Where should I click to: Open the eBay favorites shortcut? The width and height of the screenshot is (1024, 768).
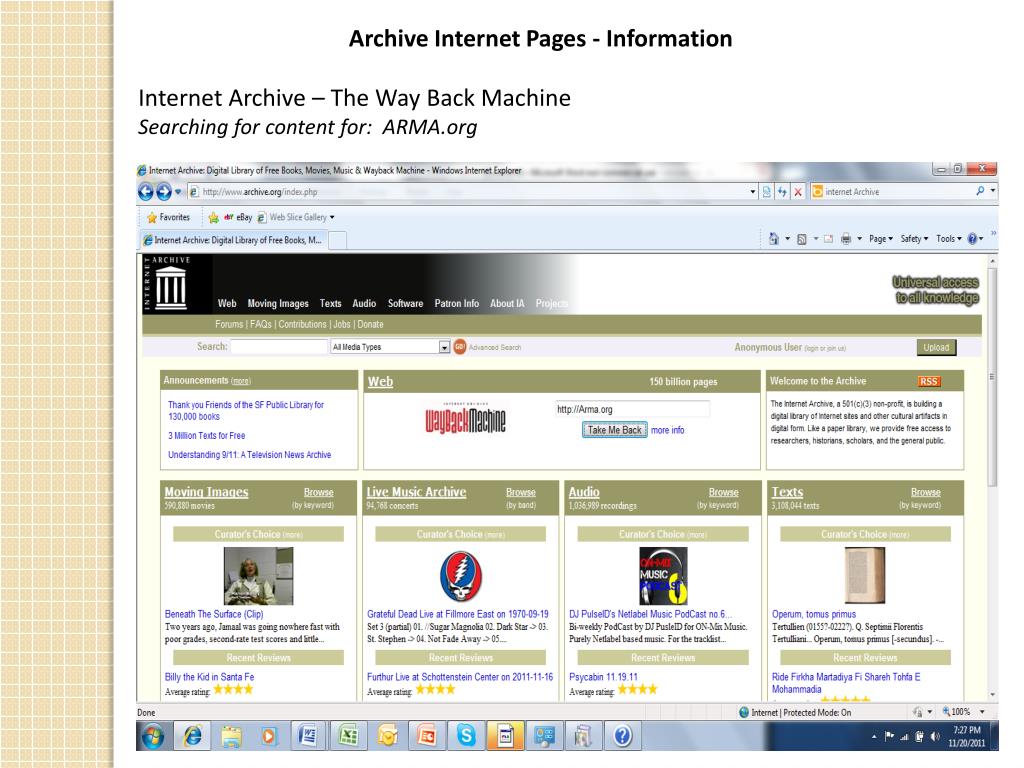click(x=238, y=217)
